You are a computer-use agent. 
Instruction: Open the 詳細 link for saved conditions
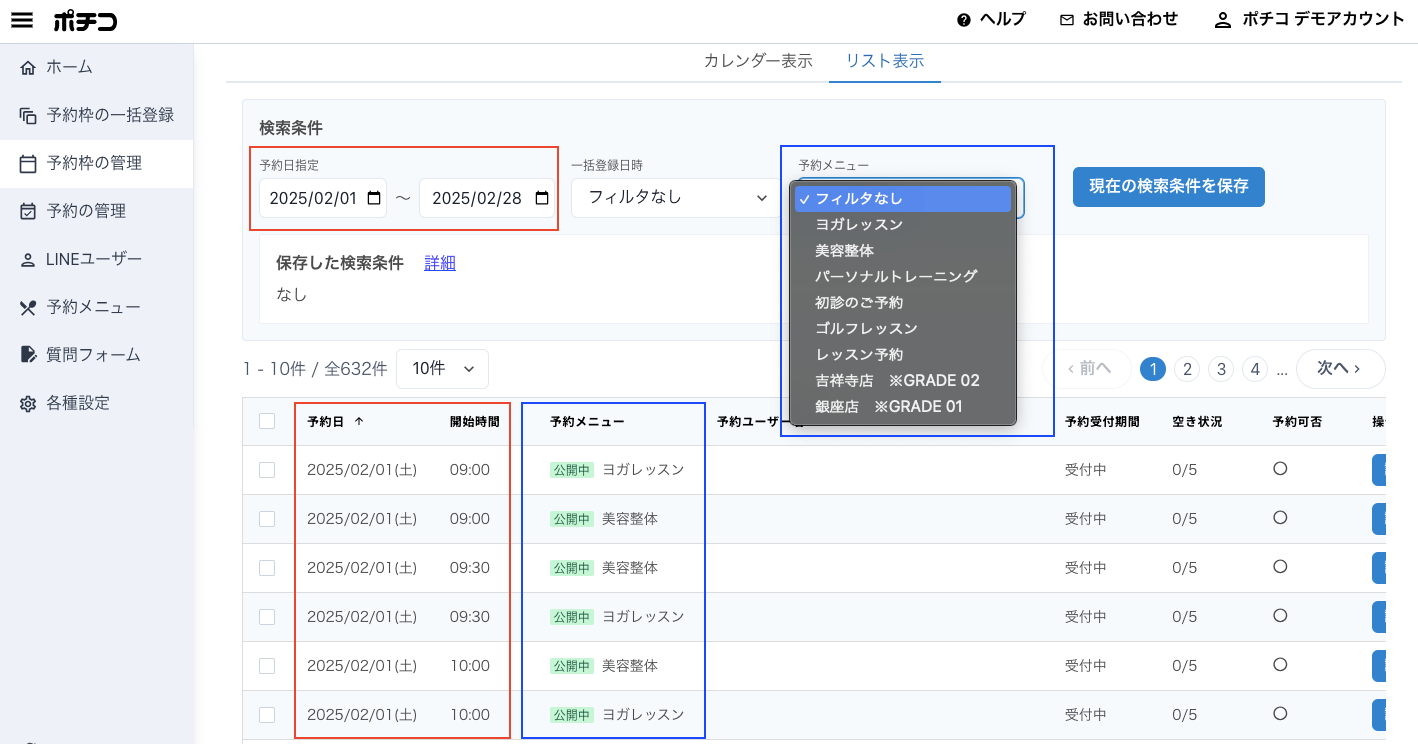(x=440, y=263)
